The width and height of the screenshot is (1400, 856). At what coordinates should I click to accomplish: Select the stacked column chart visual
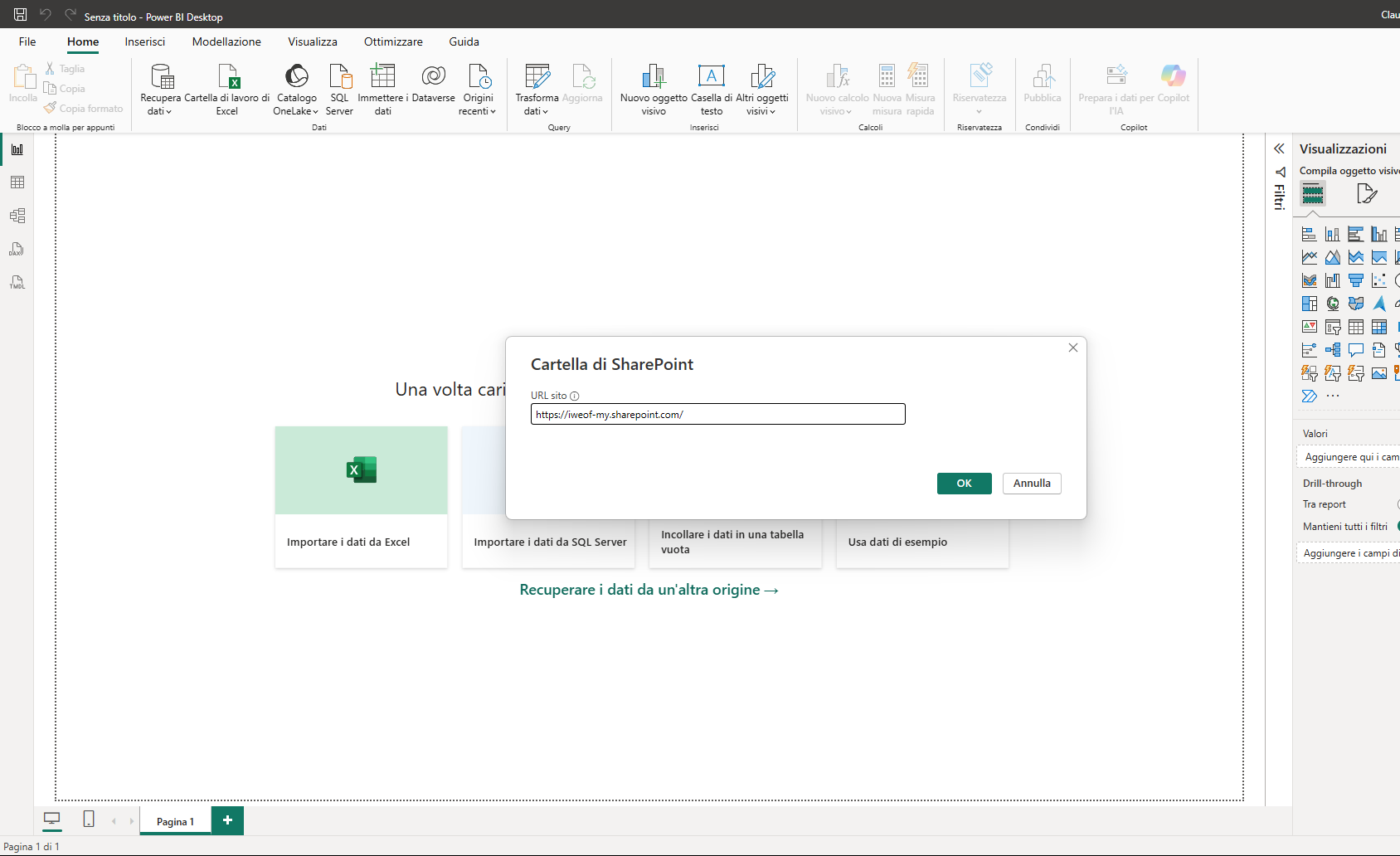[x=1333, y=234]
